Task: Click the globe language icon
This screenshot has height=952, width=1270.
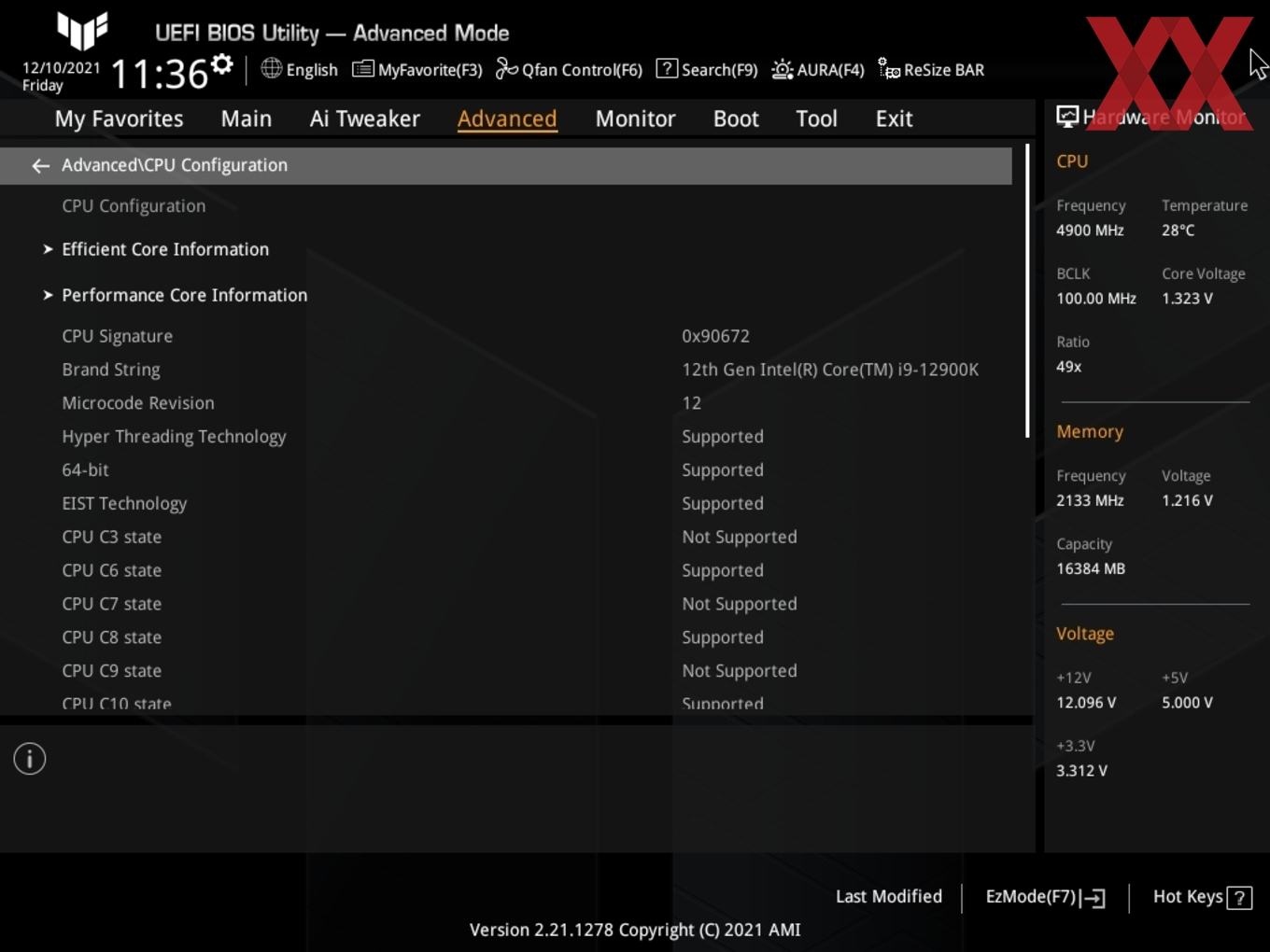Action: click(271, 68)
